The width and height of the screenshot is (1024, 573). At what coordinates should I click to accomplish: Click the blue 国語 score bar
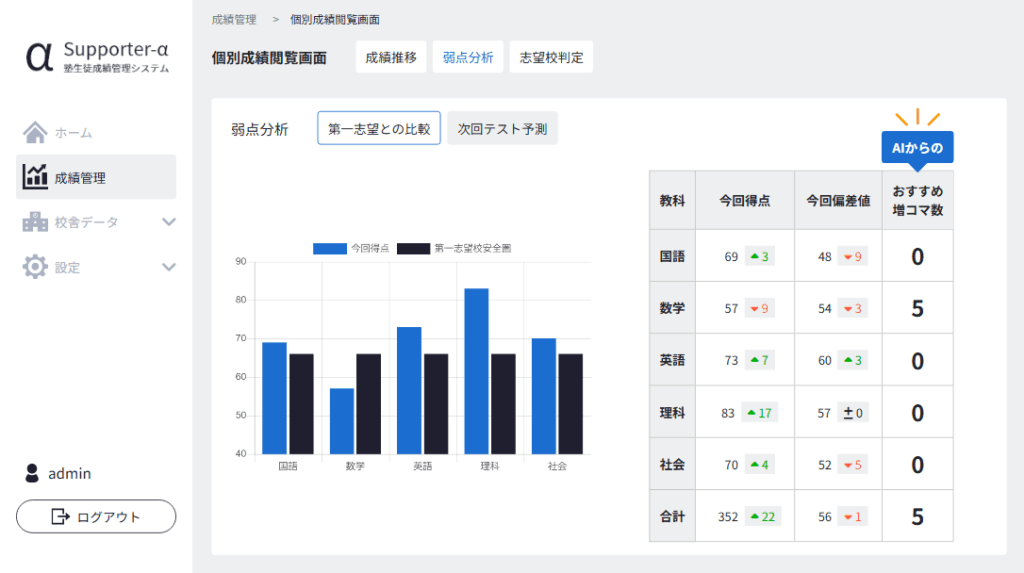(274, 399)
